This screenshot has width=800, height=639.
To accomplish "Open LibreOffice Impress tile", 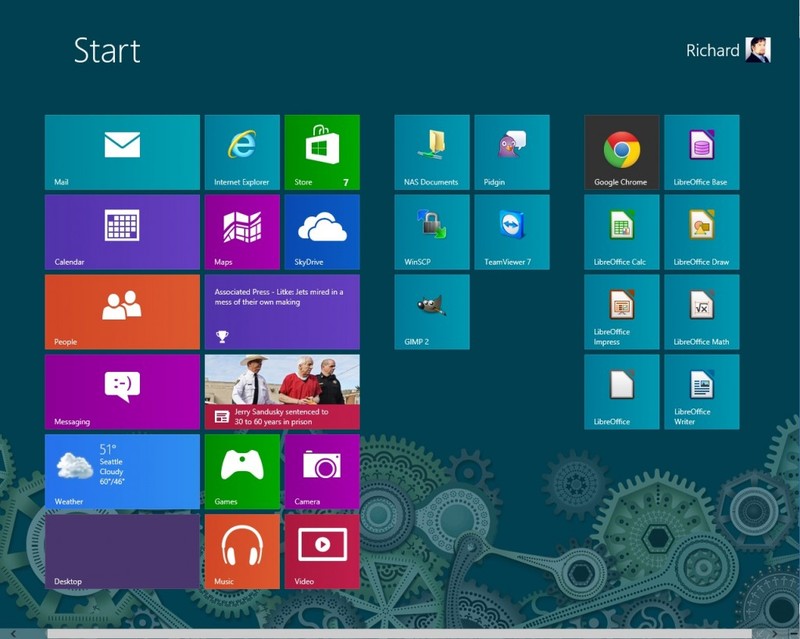I will [x=621, y=311].
